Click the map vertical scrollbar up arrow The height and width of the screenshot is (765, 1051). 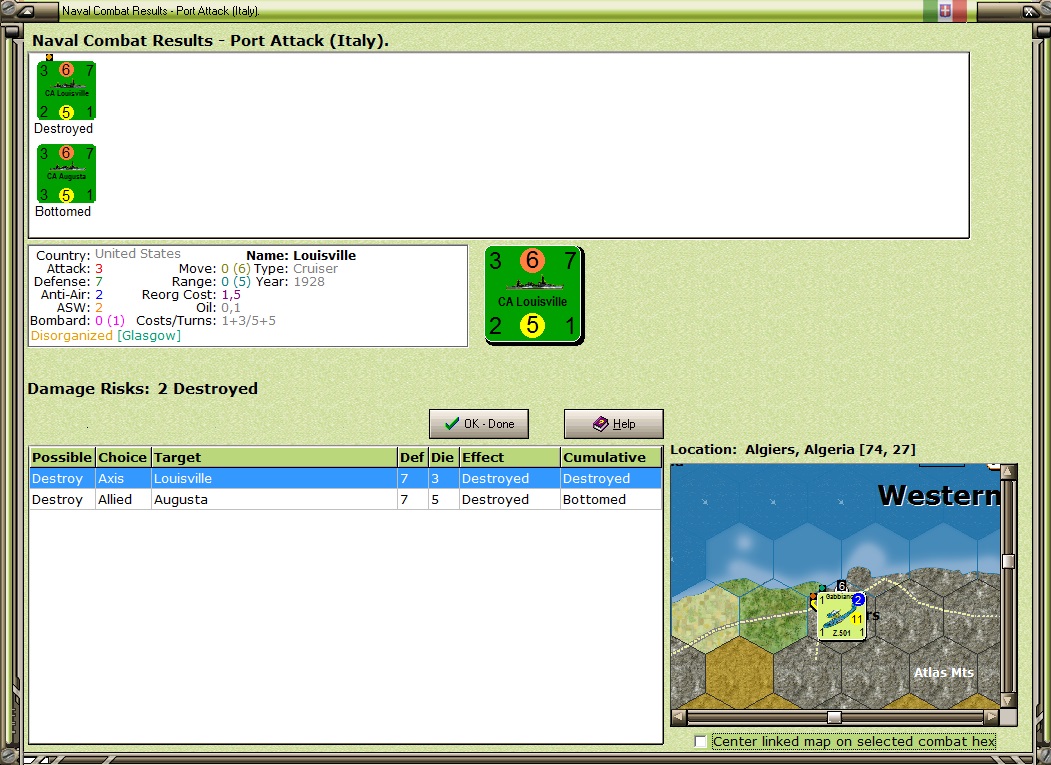tap(1008, 472)
